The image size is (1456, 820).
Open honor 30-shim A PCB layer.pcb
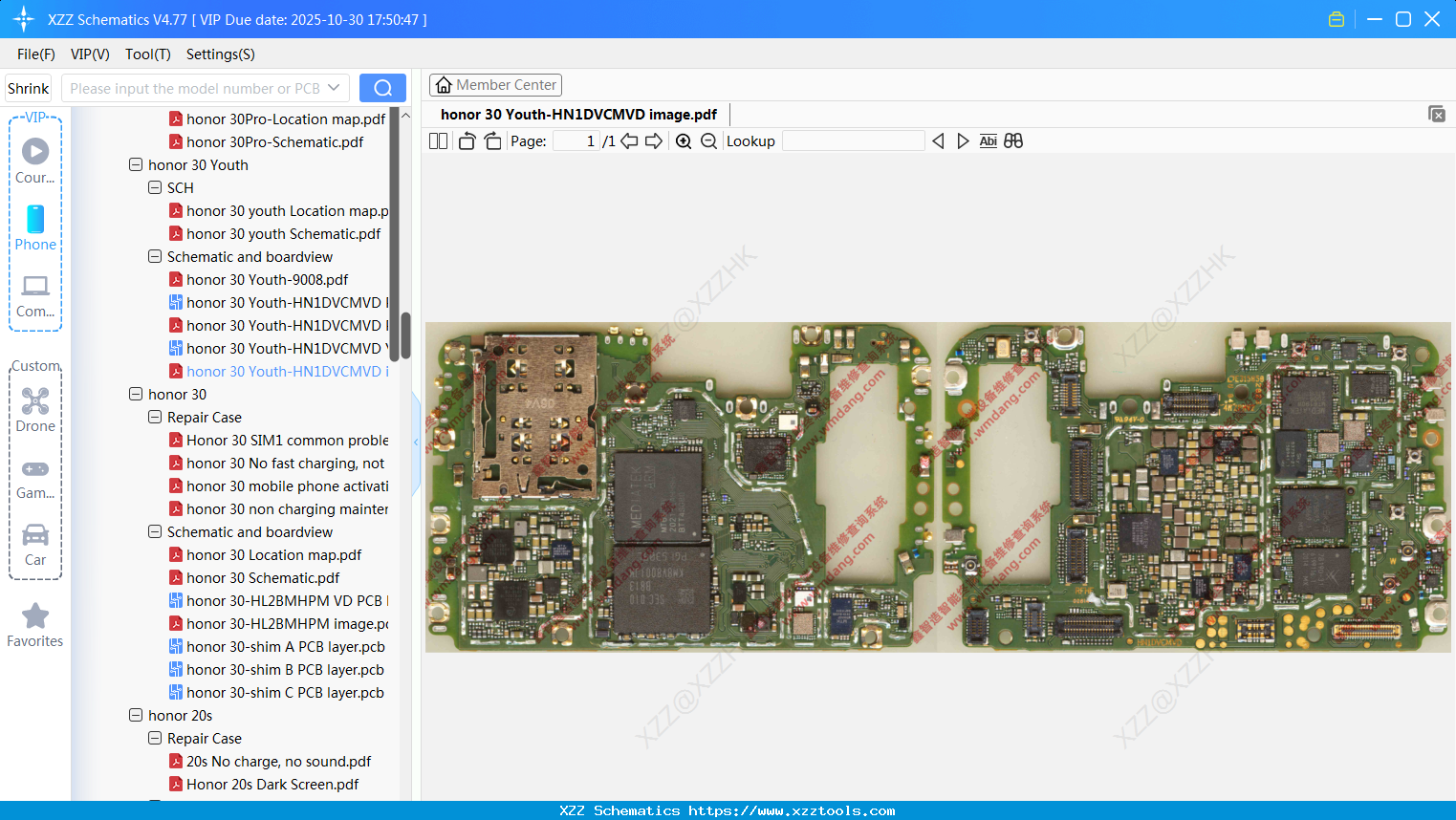pyautogui.click(x=286, y=646)
